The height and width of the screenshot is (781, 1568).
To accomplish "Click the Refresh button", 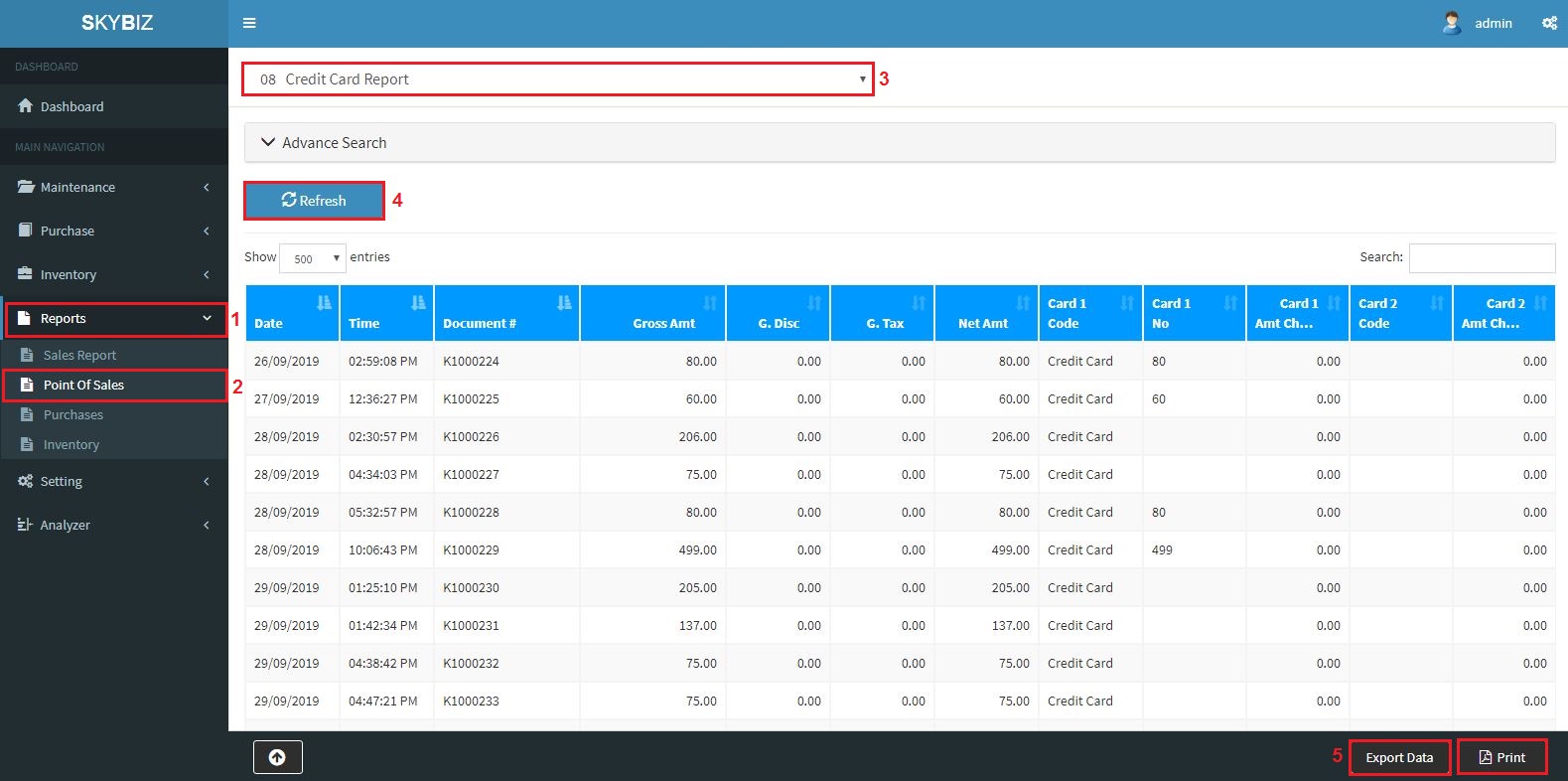I will pos(314,201).
